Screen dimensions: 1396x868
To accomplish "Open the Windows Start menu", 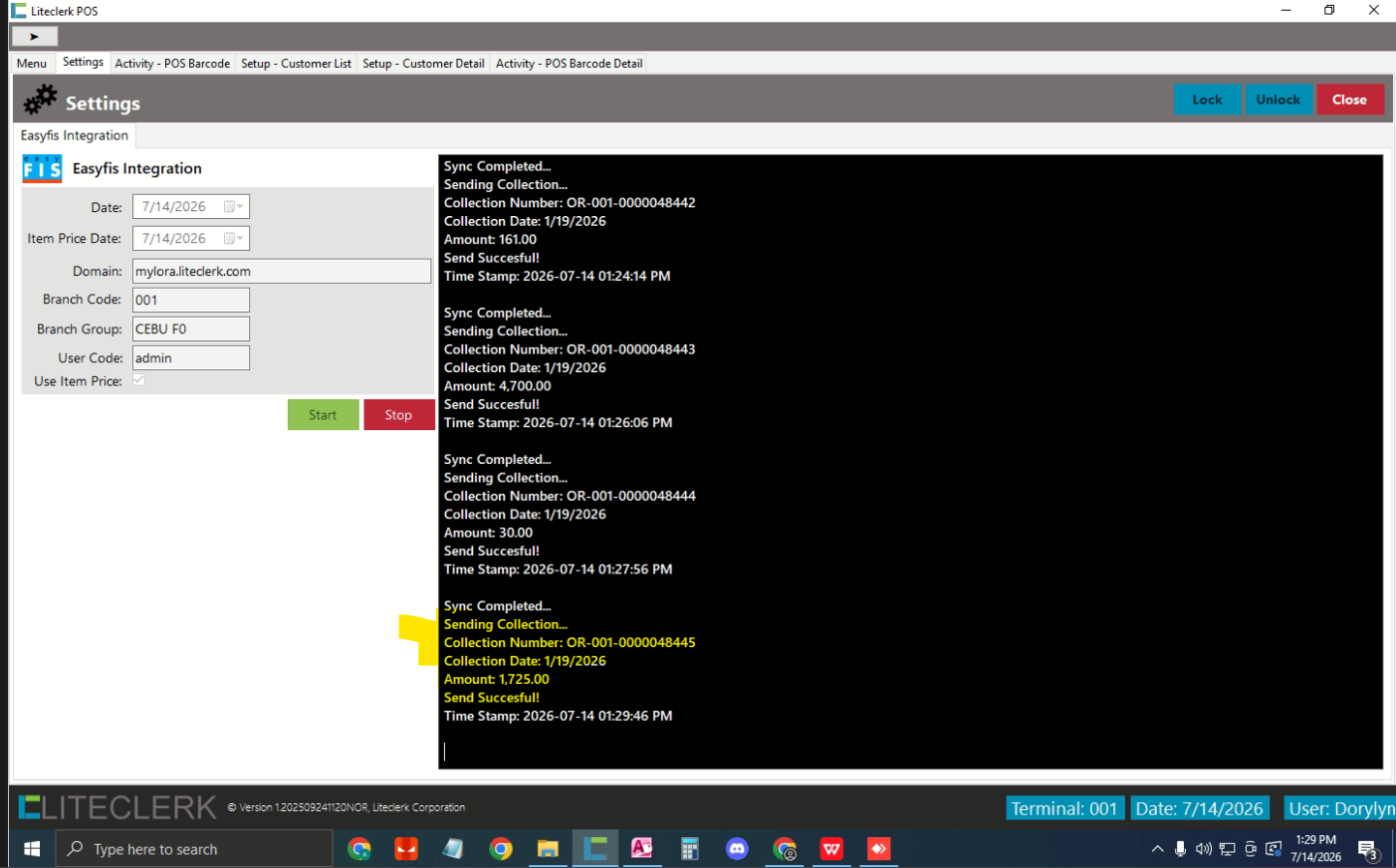I will [32, 849].
